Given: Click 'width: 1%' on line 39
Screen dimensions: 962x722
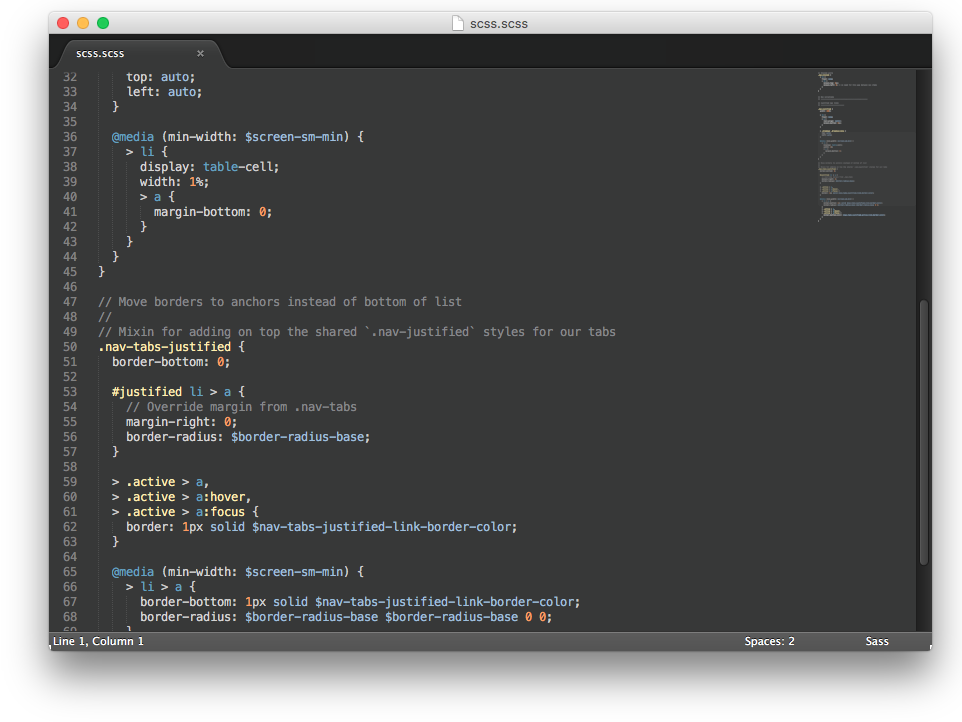Looking at the screenshot, I should (174, 182).
